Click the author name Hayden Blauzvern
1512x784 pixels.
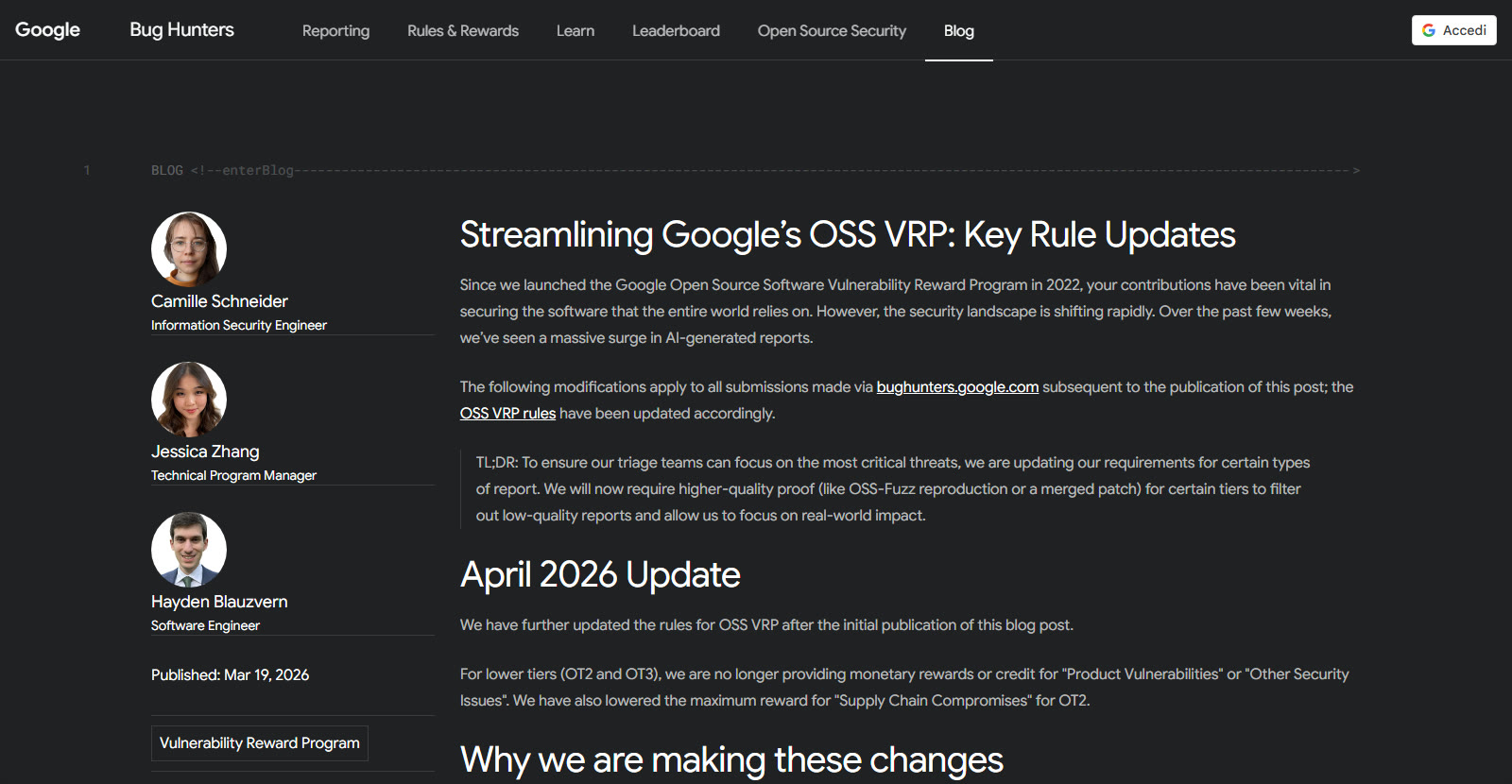219,602
